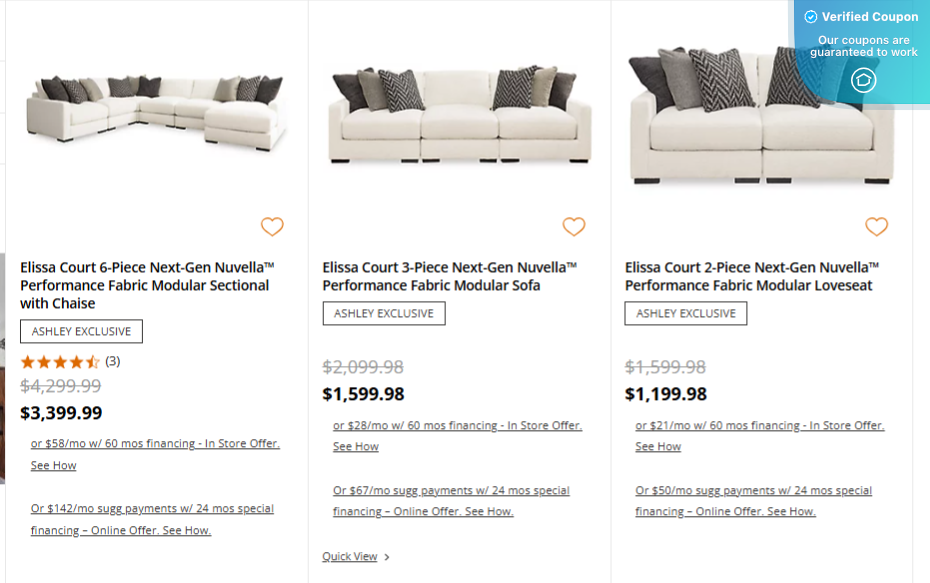Click the chevron next to Quick View

click(x=385, y=557)
